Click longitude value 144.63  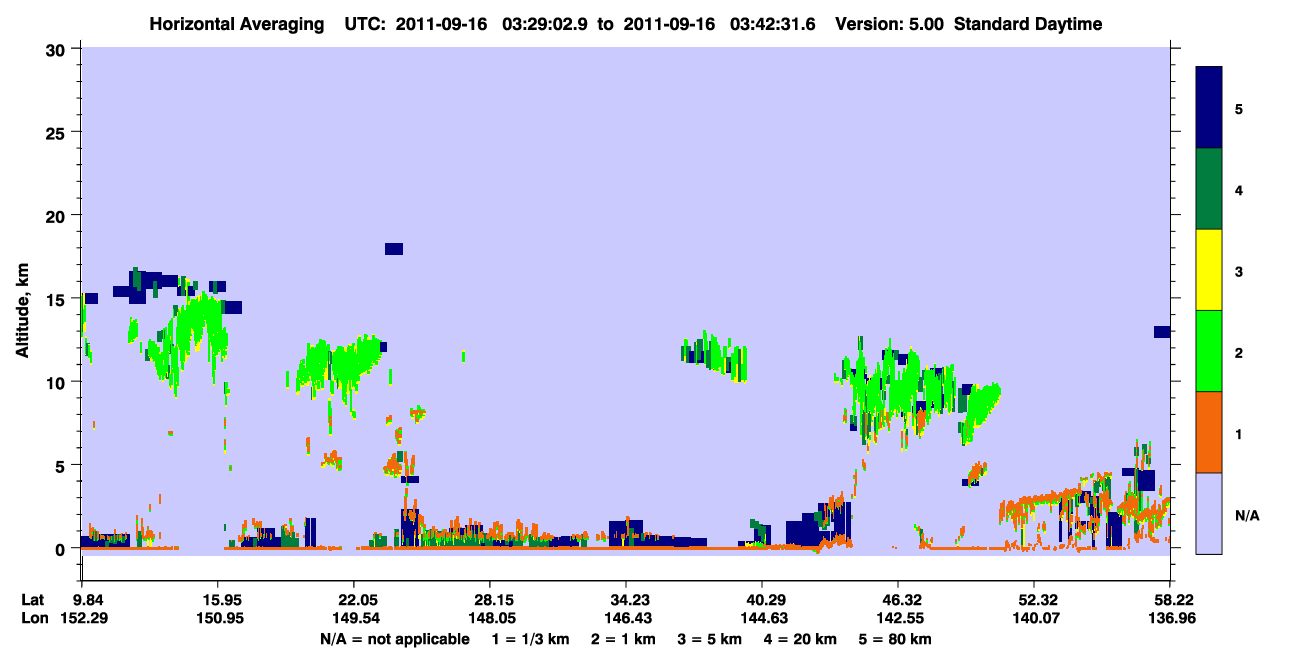point(762,619)
